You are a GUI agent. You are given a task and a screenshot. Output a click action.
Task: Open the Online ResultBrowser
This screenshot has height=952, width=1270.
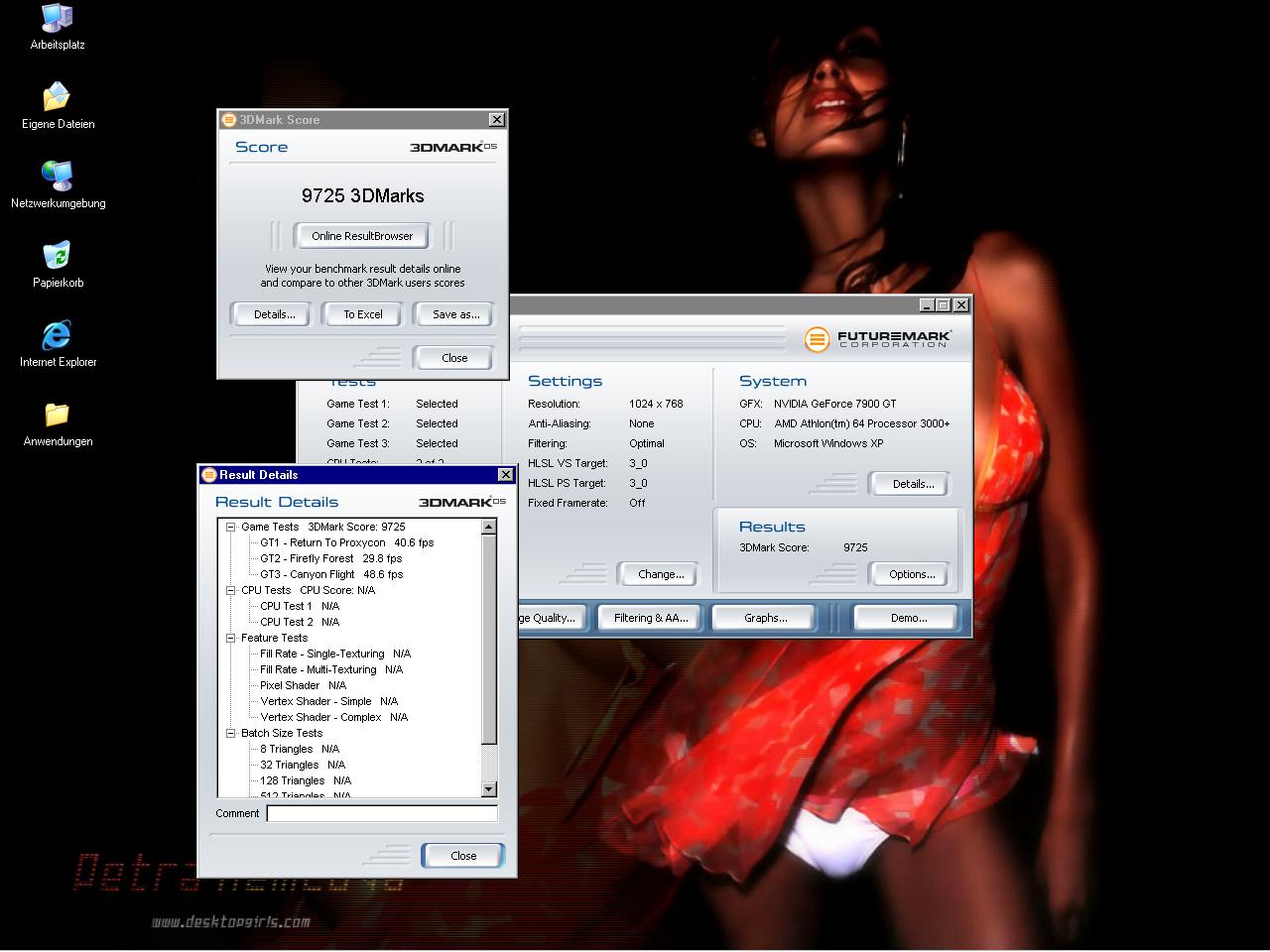pyautogui.click(x=362, y=236)
